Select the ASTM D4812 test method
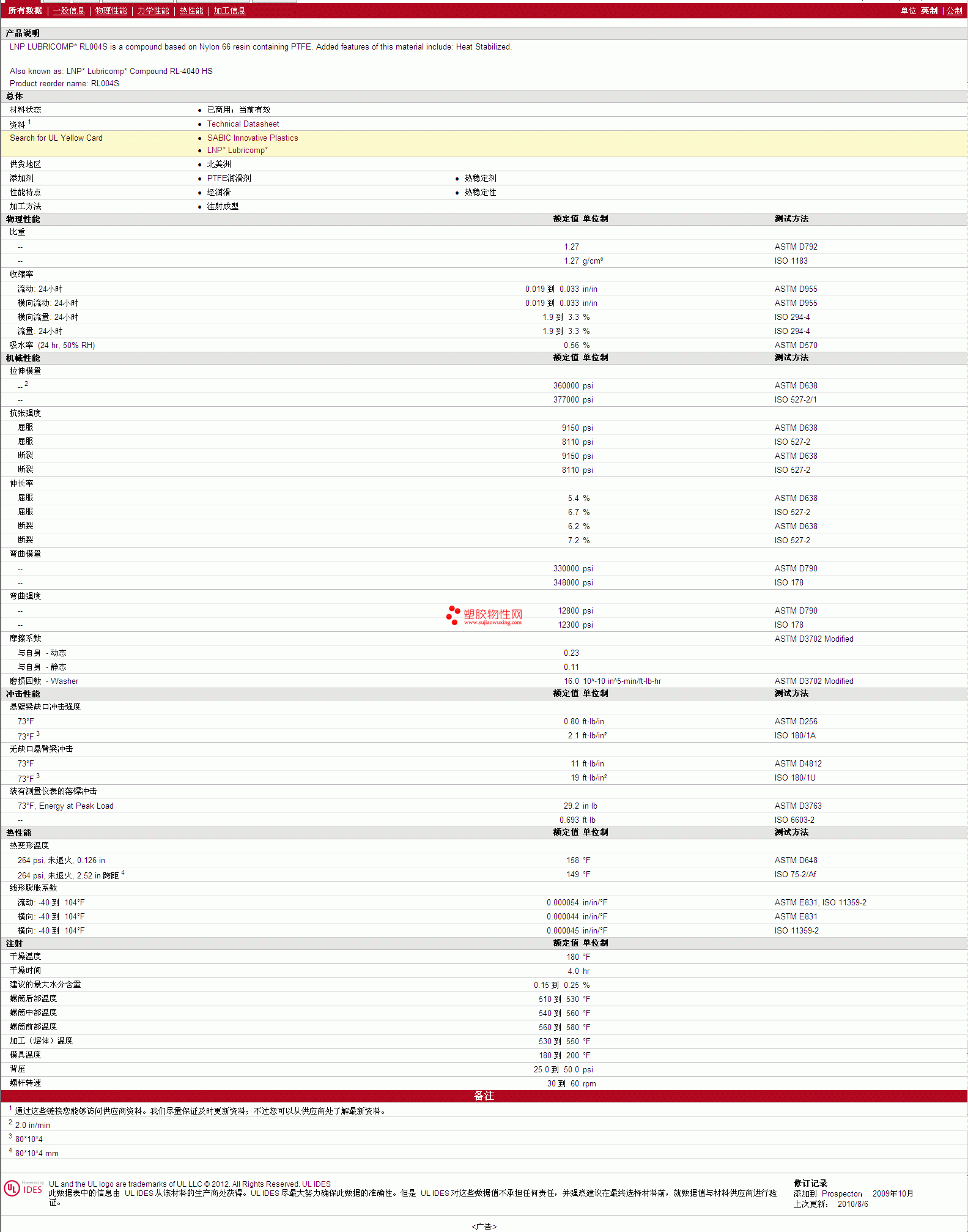 click(798, 763)
